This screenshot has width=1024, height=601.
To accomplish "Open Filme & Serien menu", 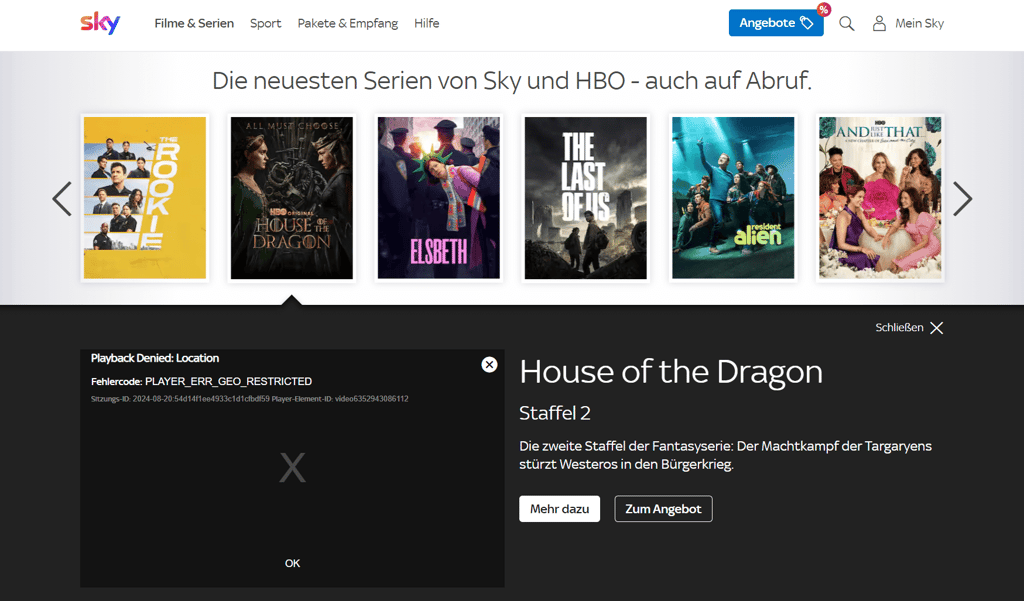I will tap(194, 24).
